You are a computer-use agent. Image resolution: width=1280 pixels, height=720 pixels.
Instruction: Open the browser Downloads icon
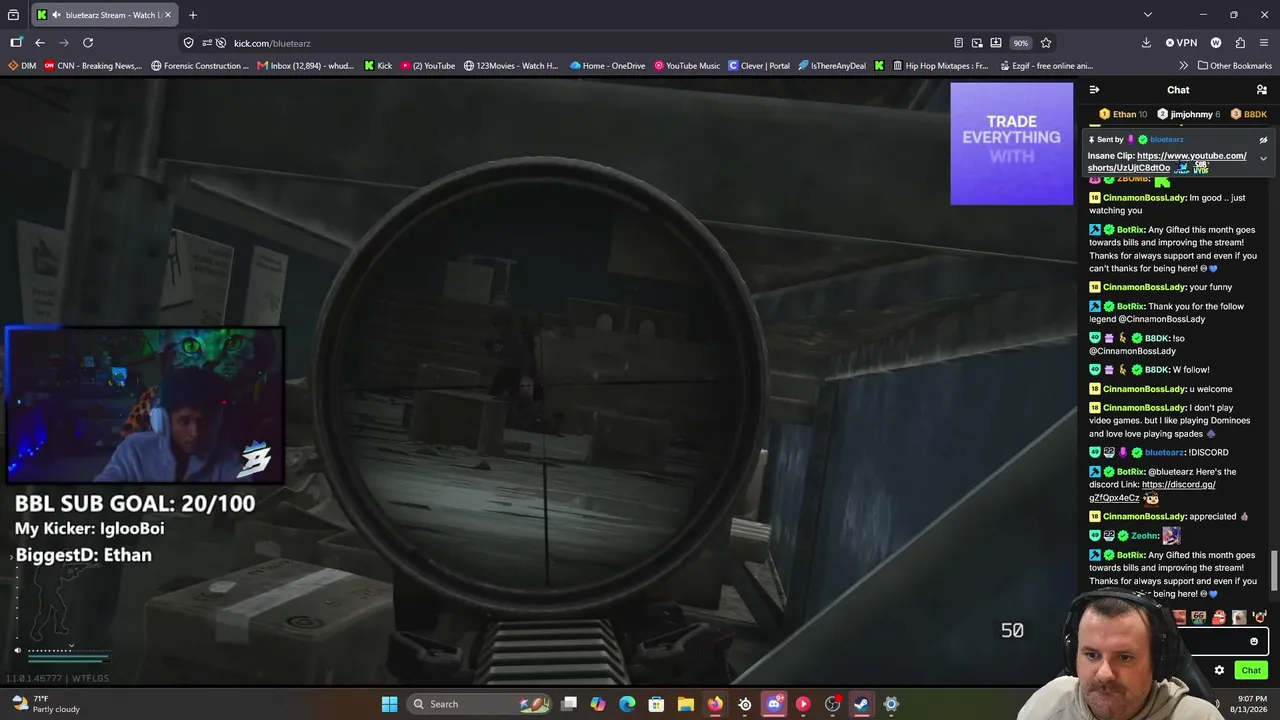point(1146,43)
